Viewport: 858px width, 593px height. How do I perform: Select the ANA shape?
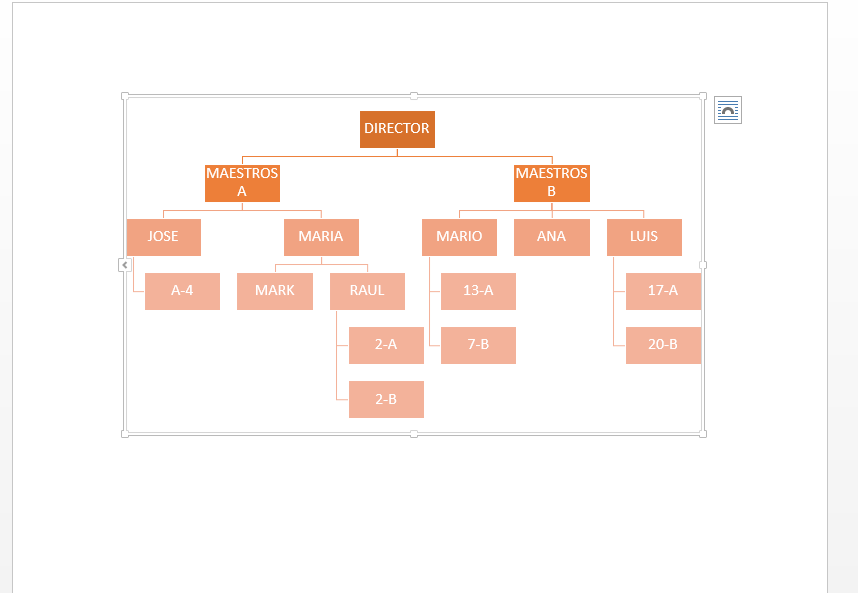(552, 237)
